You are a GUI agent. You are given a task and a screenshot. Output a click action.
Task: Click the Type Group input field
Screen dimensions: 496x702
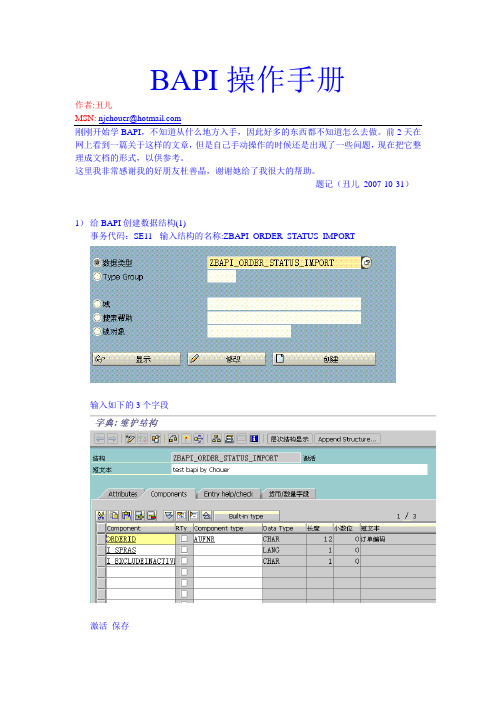tap(222, 277)
